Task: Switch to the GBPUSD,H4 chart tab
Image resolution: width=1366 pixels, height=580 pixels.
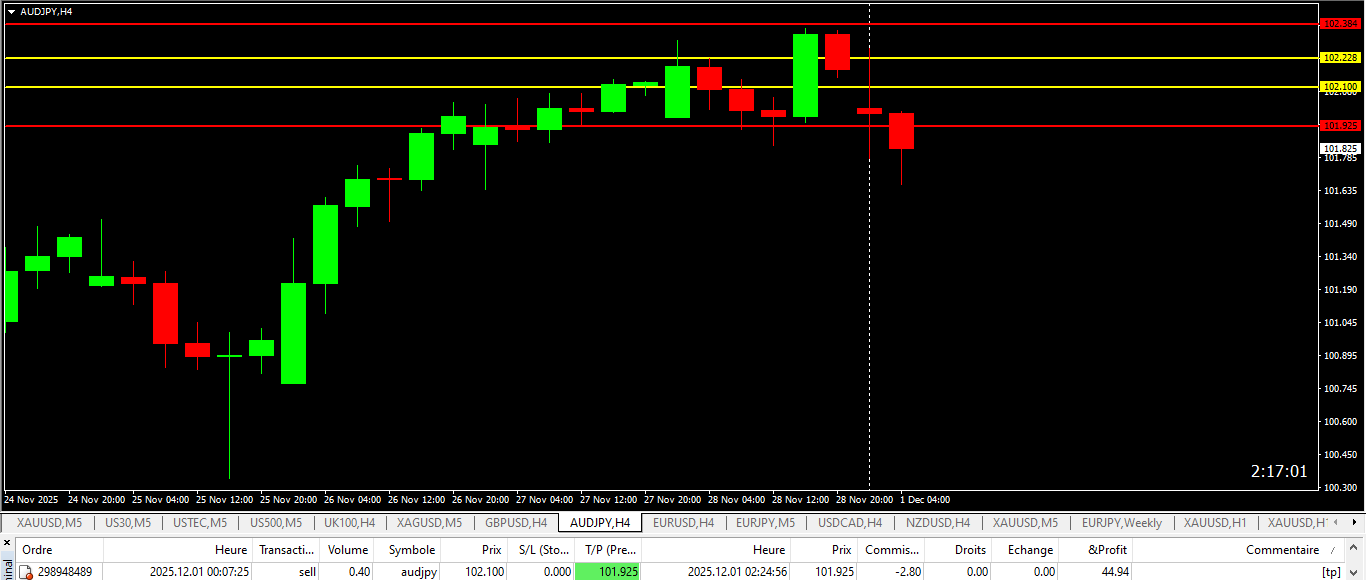Action: point(516,523)
